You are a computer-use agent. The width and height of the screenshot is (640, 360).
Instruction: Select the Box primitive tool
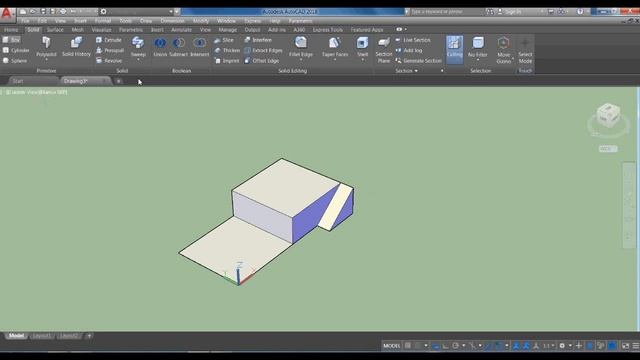pos(11,40)
